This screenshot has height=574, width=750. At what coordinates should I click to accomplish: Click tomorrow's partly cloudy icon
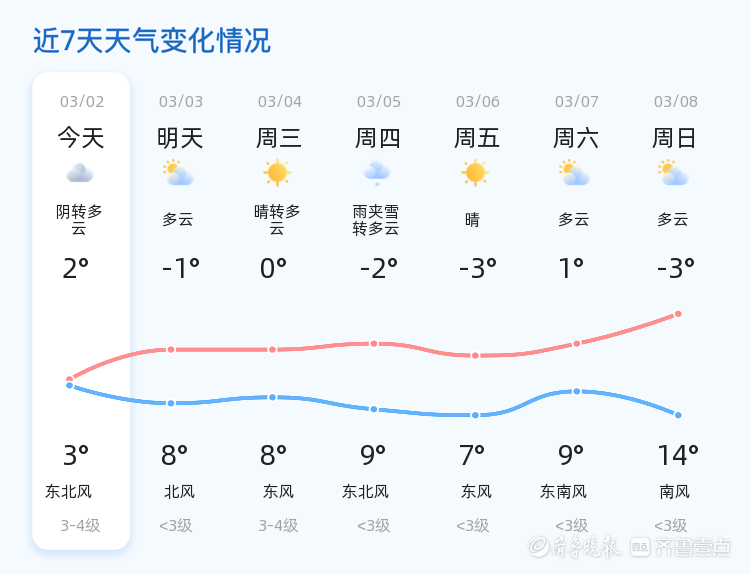(x=179, y=174)
